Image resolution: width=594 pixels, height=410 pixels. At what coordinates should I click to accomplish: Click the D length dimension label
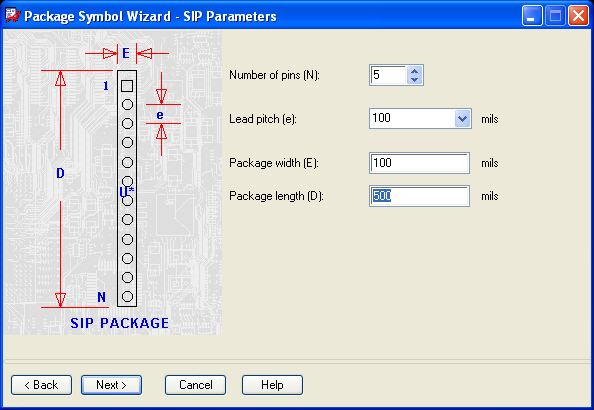[60, 173]
